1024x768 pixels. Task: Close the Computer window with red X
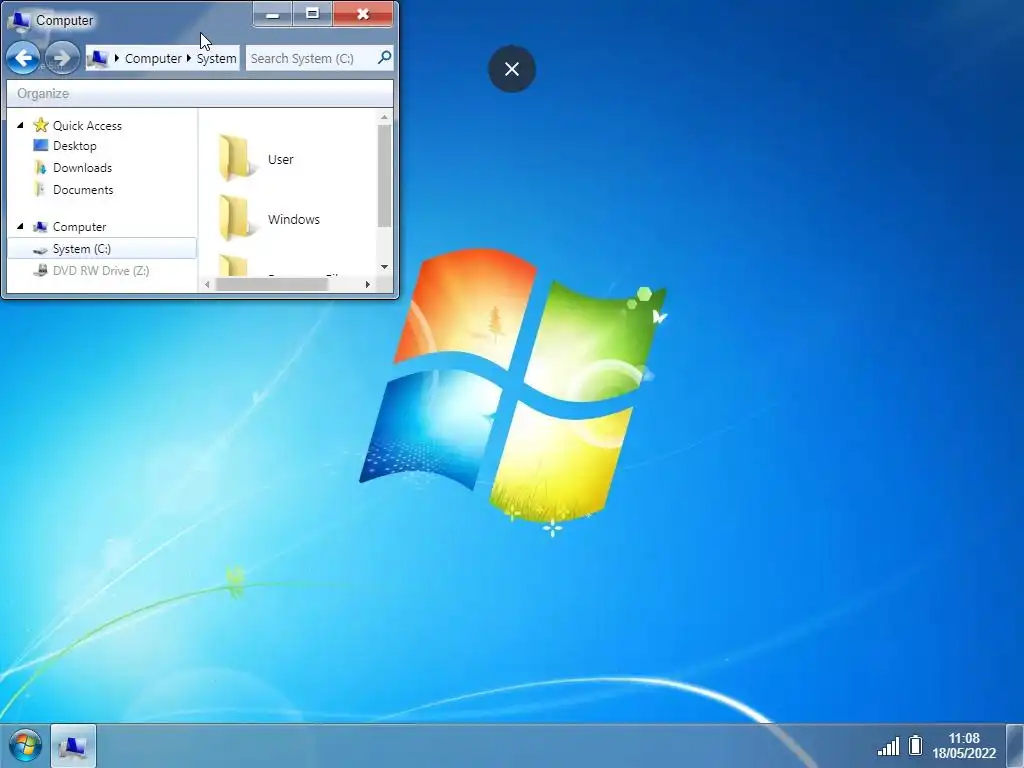(x=363, y=14)
